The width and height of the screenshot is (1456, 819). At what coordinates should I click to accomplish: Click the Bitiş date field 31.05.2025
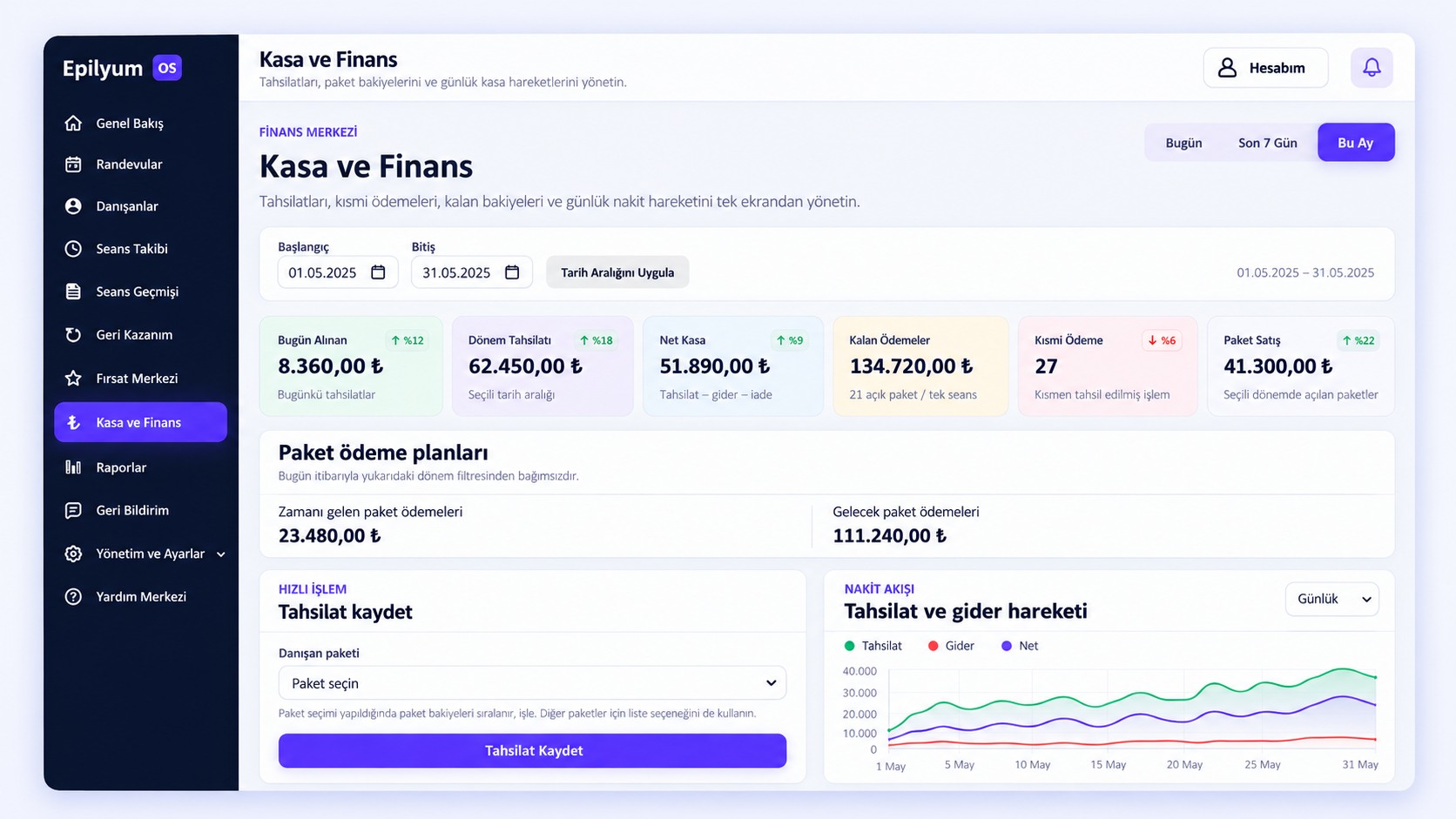pyautogui.click(x=472, y=272)
